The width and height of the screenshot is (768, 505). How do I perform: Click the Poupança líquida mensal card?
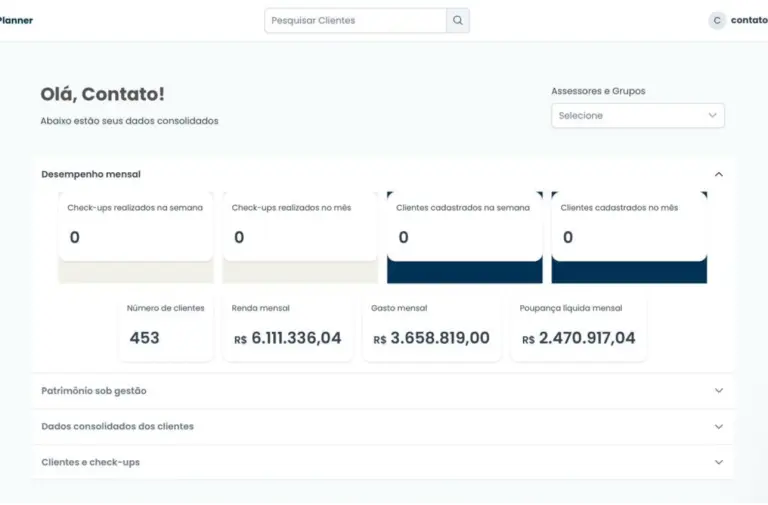point(578,327)
